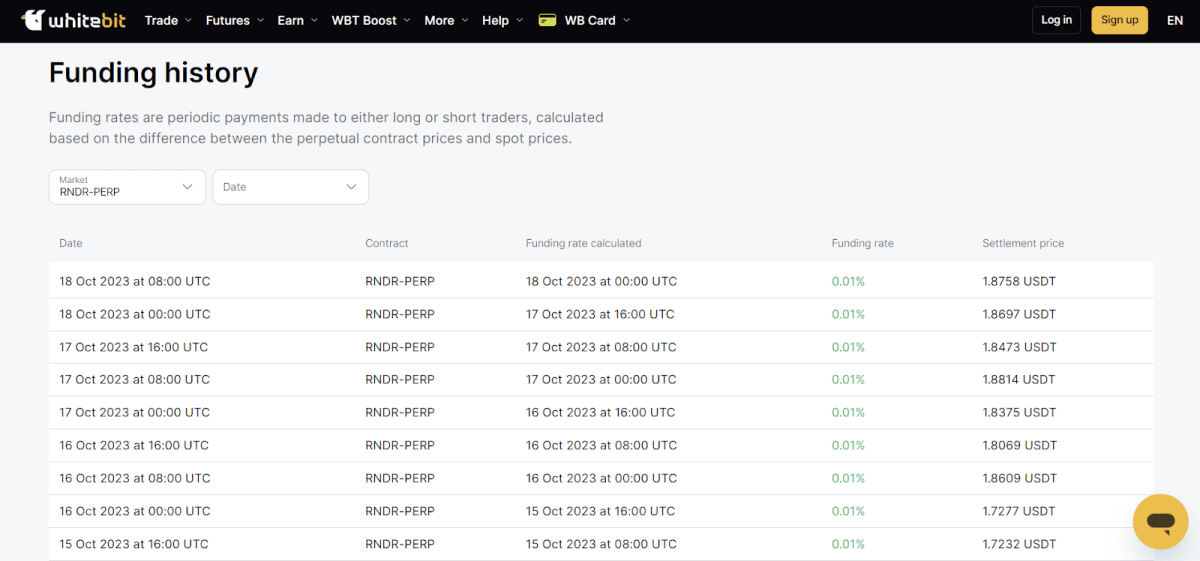The image size is (1200, 561).
Task: Open the support chat bubble
Action: (x=1160, y=521)
